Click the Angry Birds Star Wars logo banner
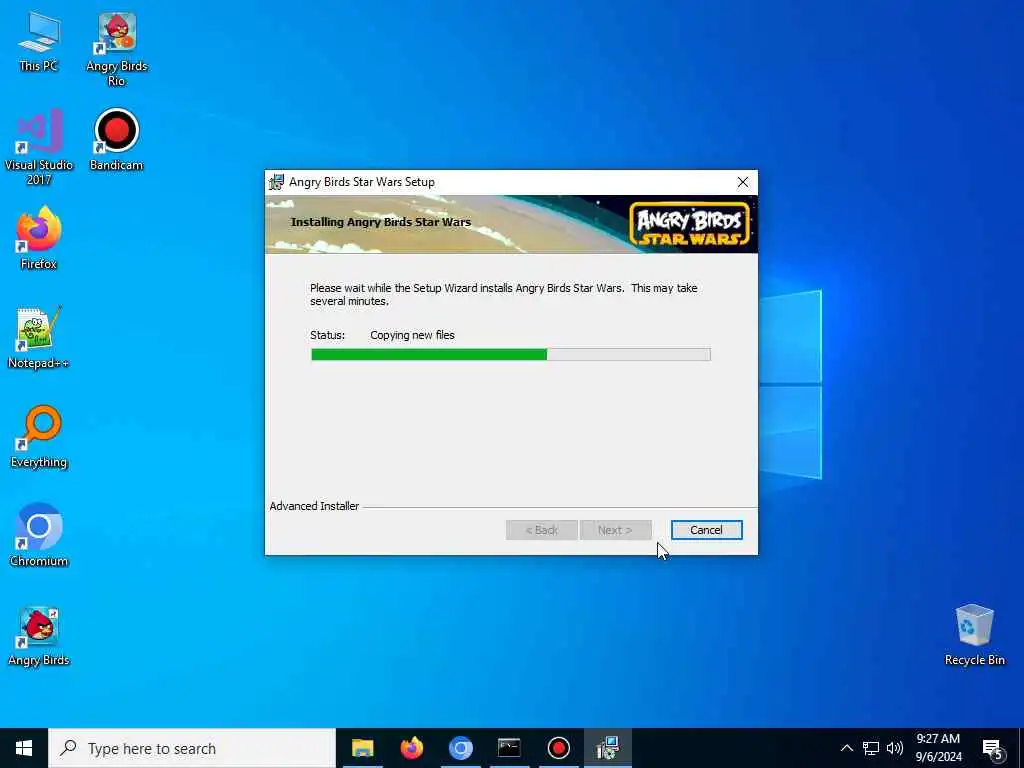Image resolution: width=1024 pixels, height=768 pixels. click(690, 223)
